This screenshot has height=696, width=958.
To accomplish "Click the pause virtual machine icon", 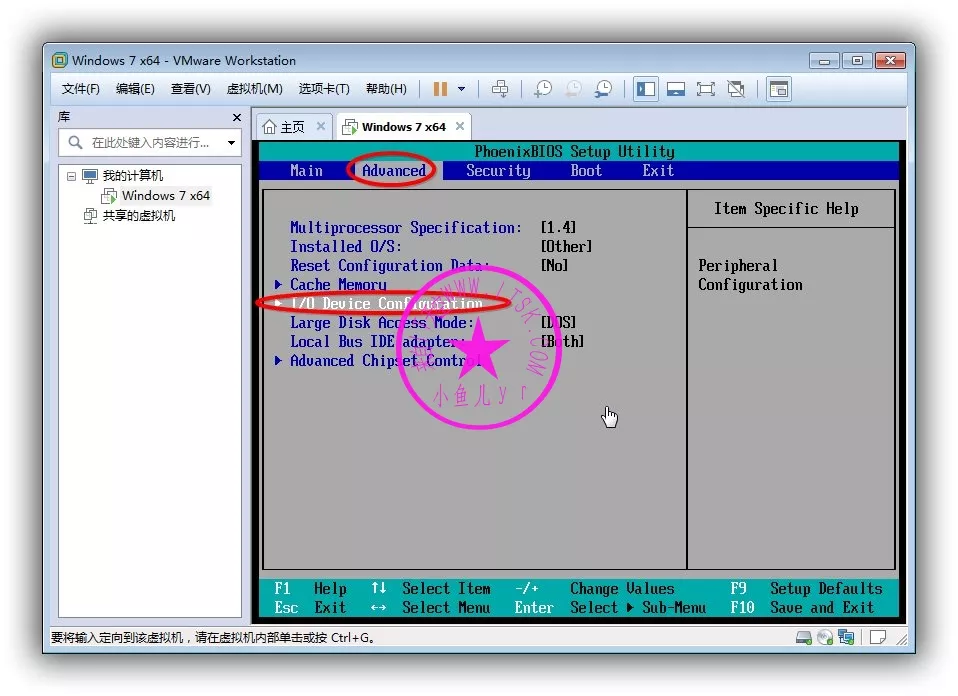I will pos(440,89).
